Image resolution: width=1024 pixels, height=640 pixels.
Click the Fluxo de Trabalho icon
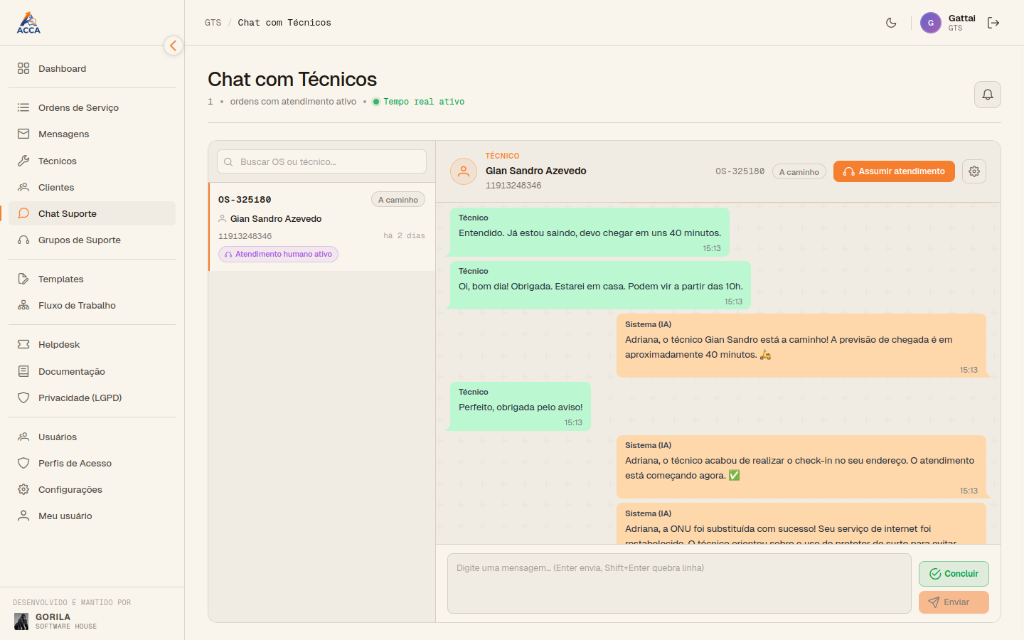point(24,305)
